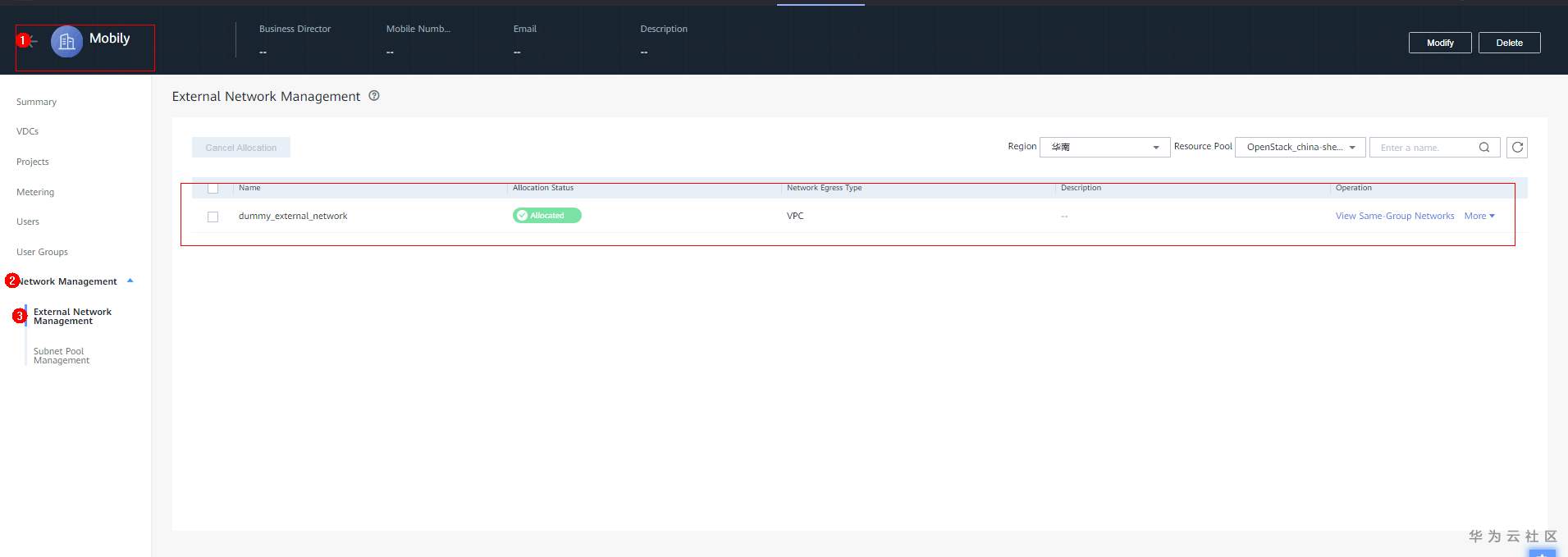Viewport: 1568px width, 557px height.
Task: Click the dummy_external_network name
Action: pos(293,216)
